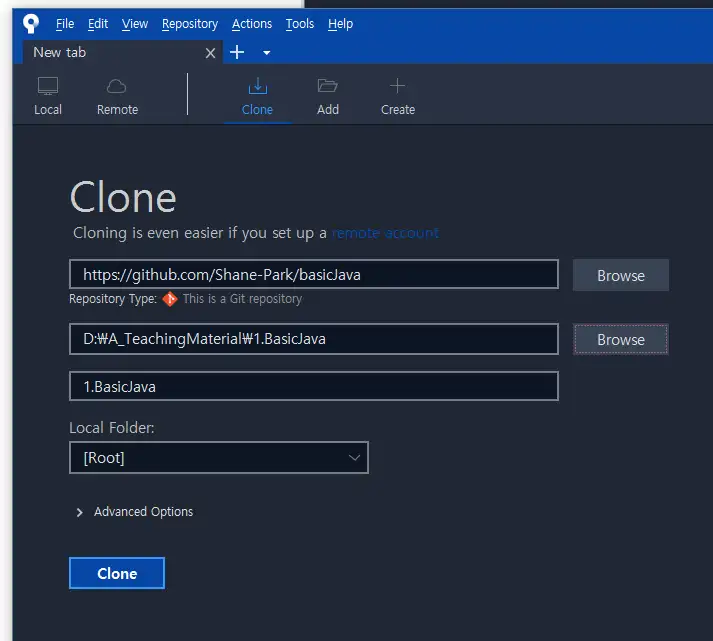Click the blue Clone button

coord(117,573)
